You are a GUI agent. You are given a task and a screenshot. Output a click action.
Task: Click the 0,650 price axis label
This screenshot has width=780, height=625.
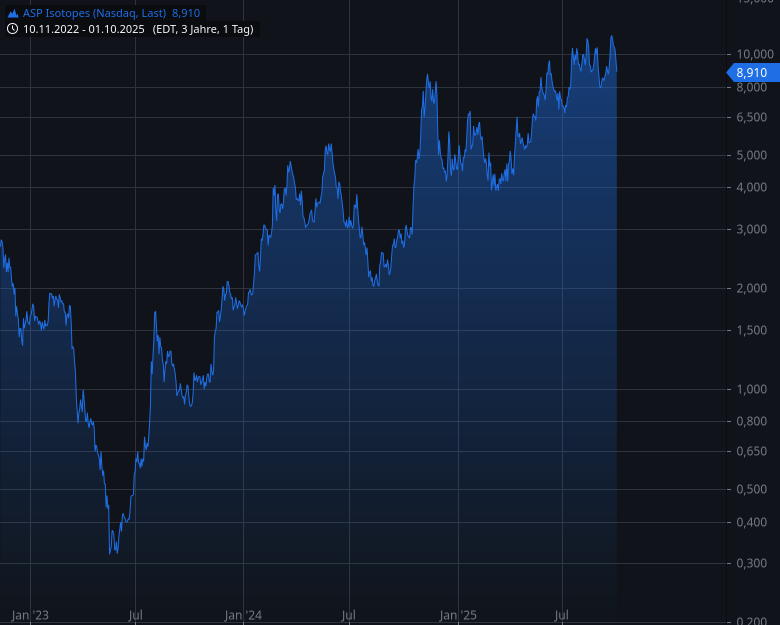[x=751, y=452]
